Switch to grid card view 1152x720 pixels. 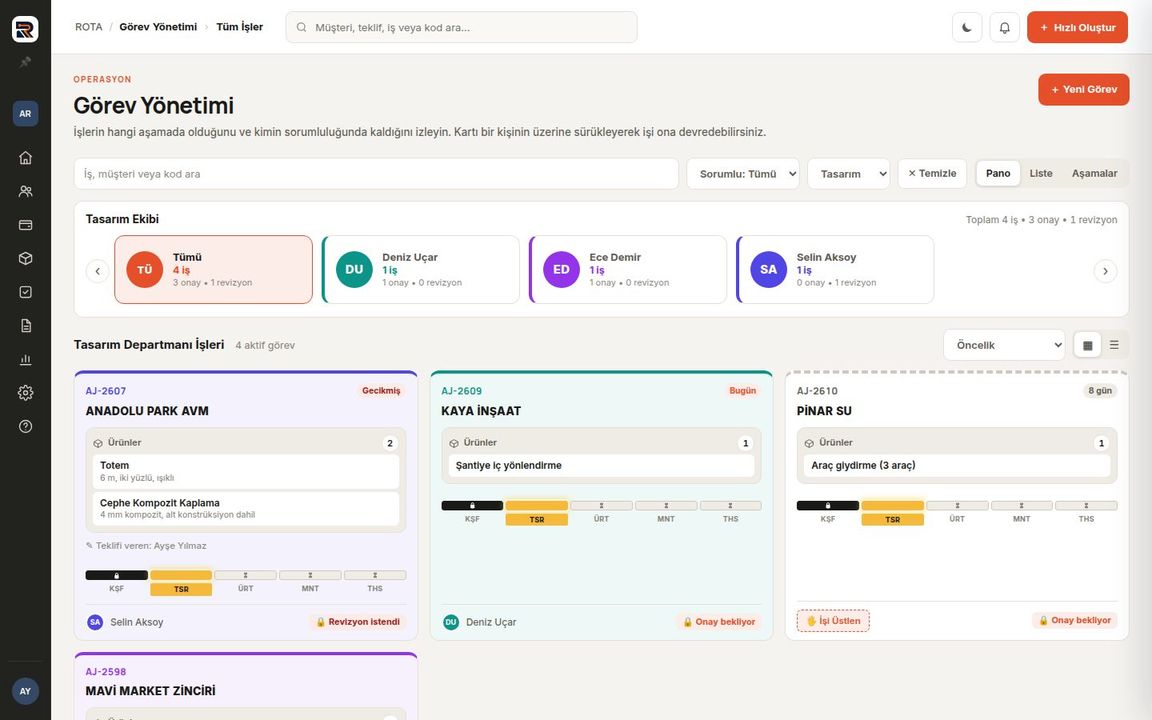pos(1087,345)
